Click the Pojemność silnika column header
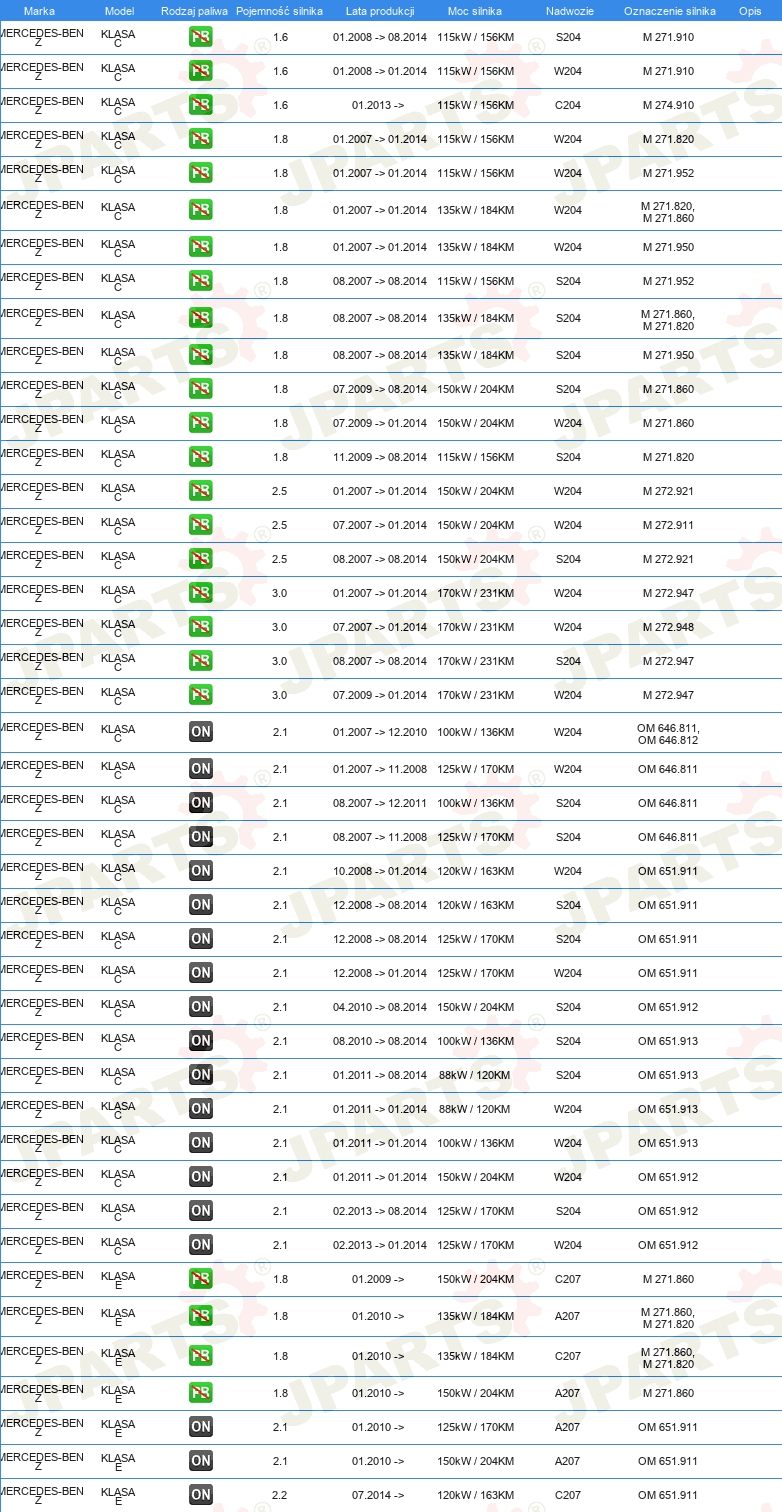 pyautogui.click(x=279, y=11)
